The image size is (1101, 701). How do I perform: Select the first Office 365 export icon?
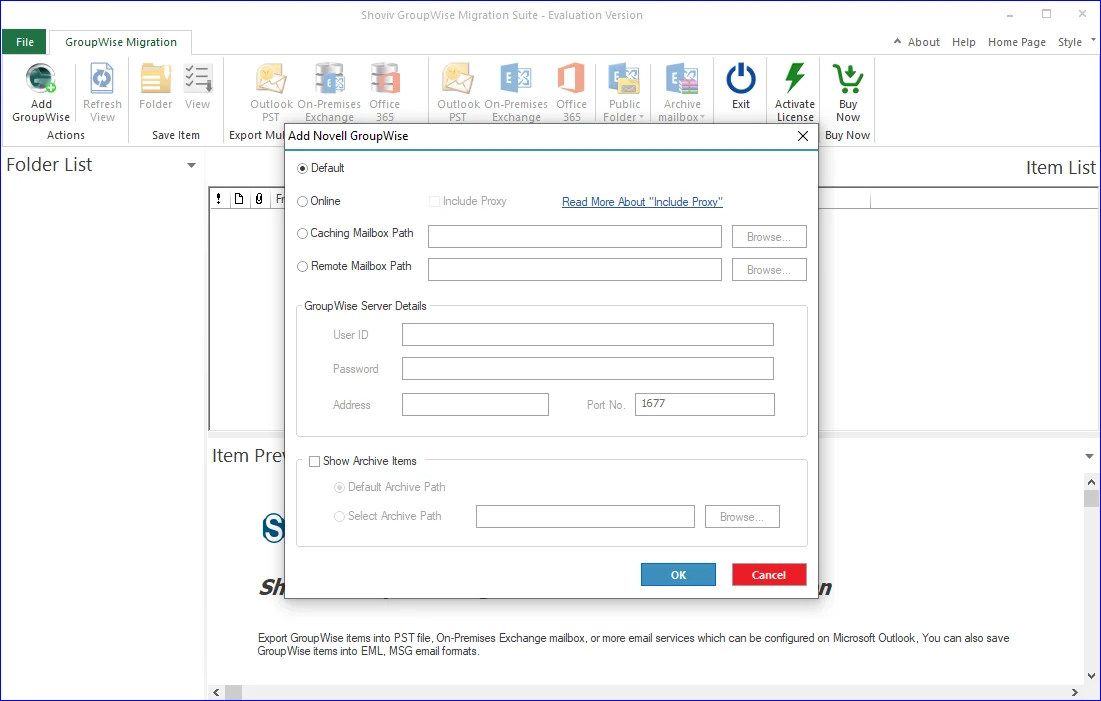(x=385, y=79)
